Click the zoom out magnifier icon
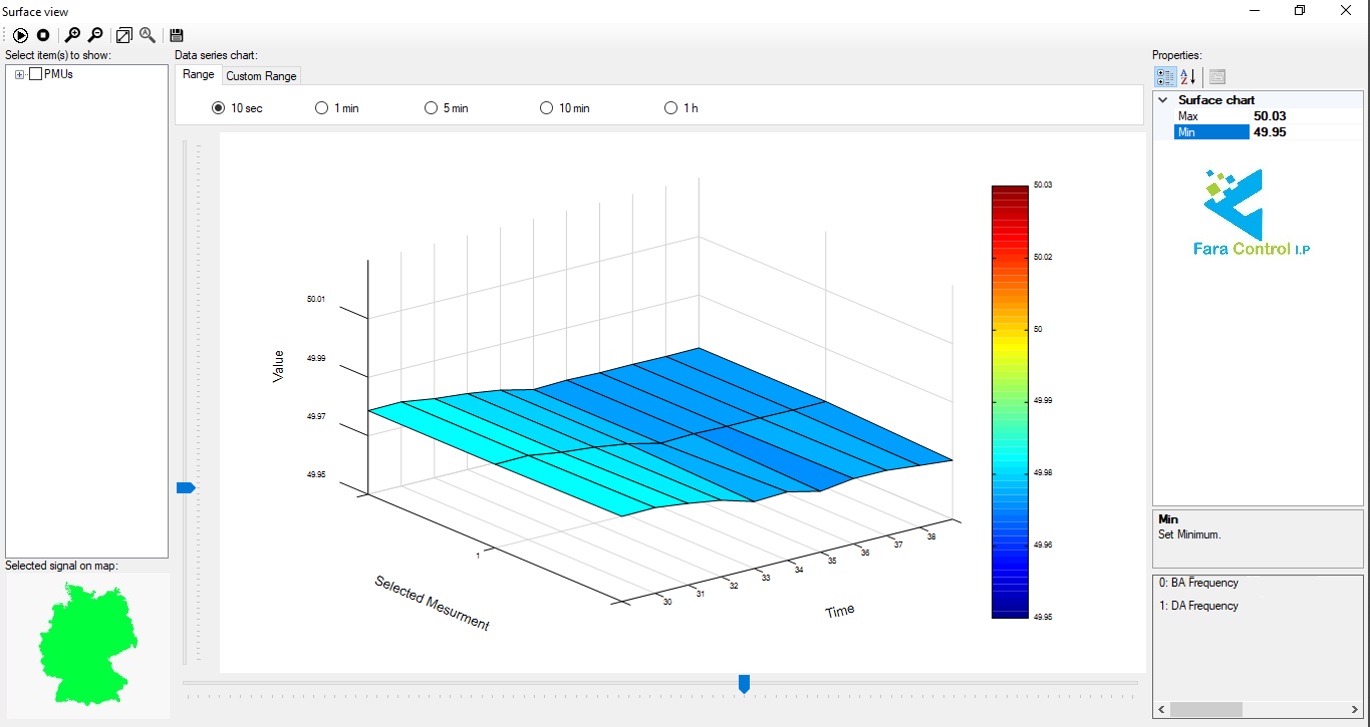Viewport: 1370px width, 727px height. point(96,35)
